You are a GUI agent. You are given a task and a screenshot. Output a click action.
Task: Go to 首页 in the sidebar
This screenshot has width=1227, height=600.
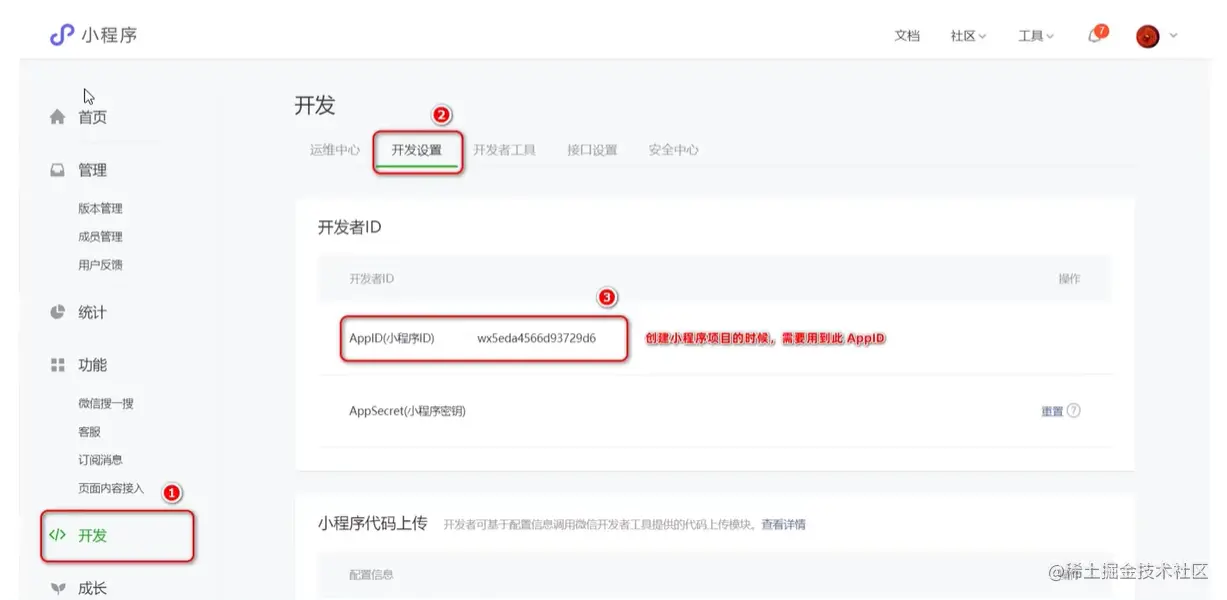tap(93, 117)
